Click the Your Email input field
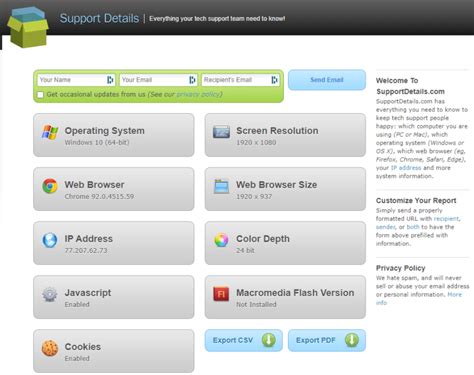474x375 pixels. click(x=158, y=80)
